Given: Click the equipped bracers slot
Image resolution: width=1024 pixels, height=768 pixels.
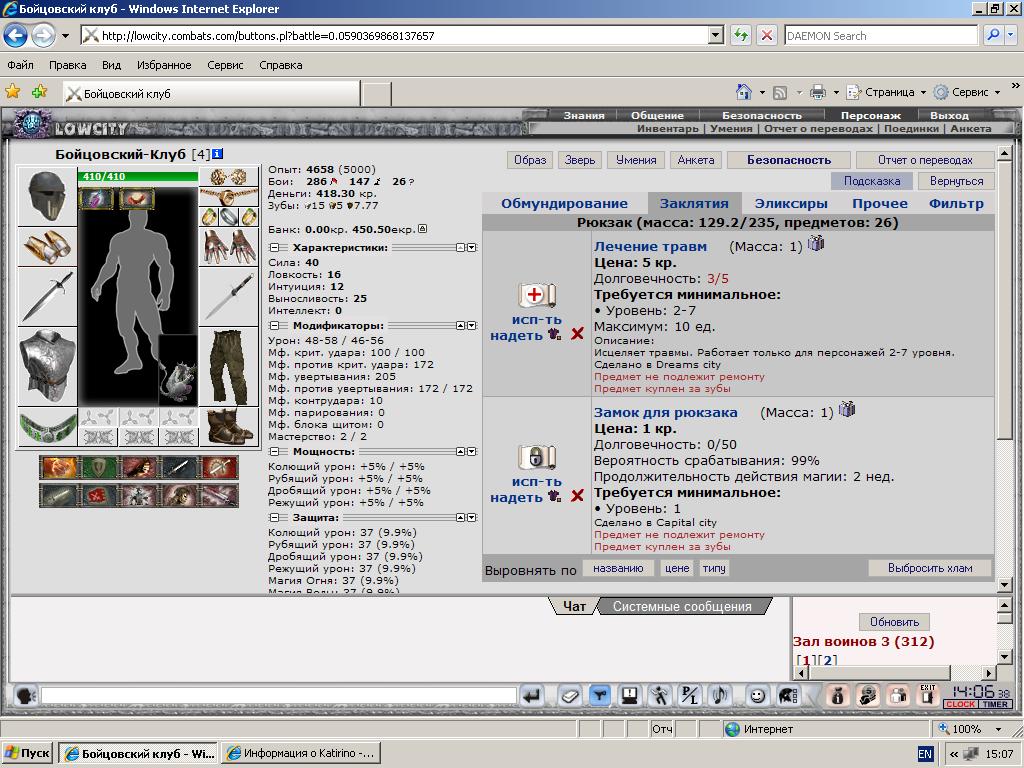Looking at the screenshot, I should 47,246.
